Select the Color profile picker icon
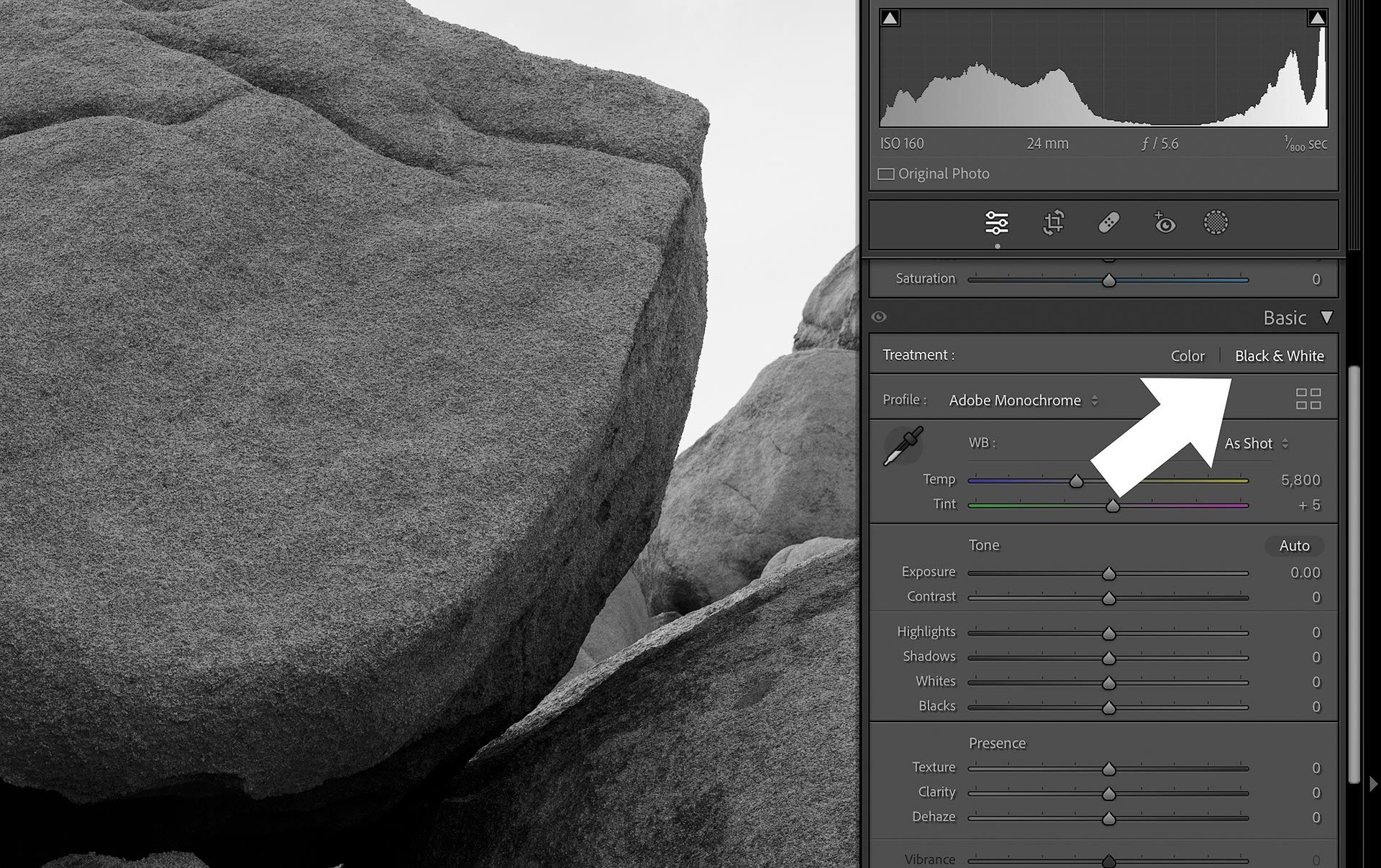 (x=1307, y=399)
